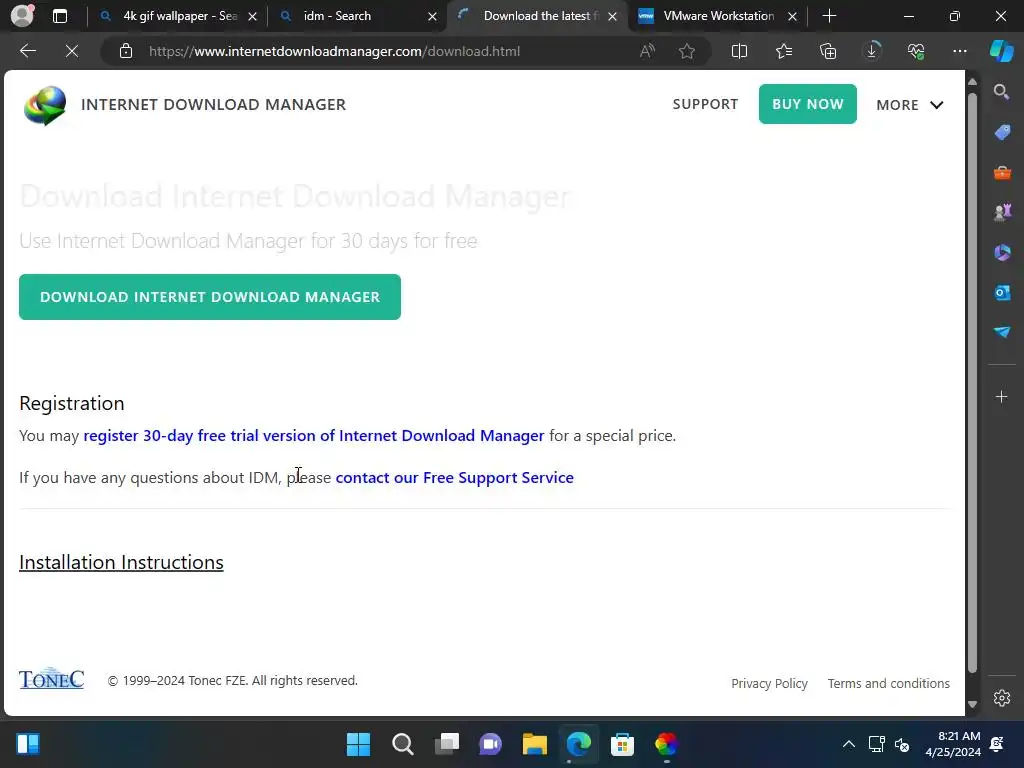The image size is (1024, 768).
Task: Open the tab actions menu icon
Action: pos(59,16)
